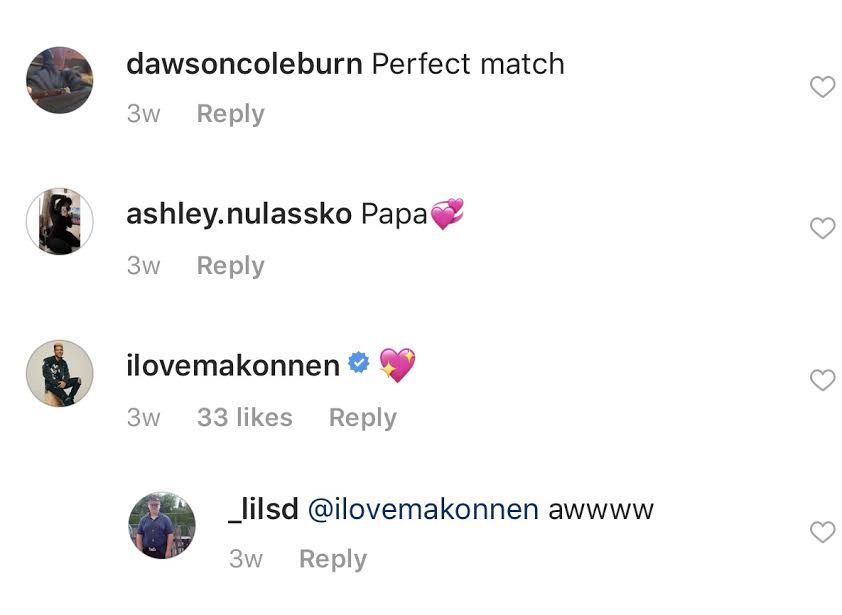The image size is (842, 615).
Task: Tap the @ilovemakonnen mention in reply
Action: pyautogui.click(x=423, y=509)
